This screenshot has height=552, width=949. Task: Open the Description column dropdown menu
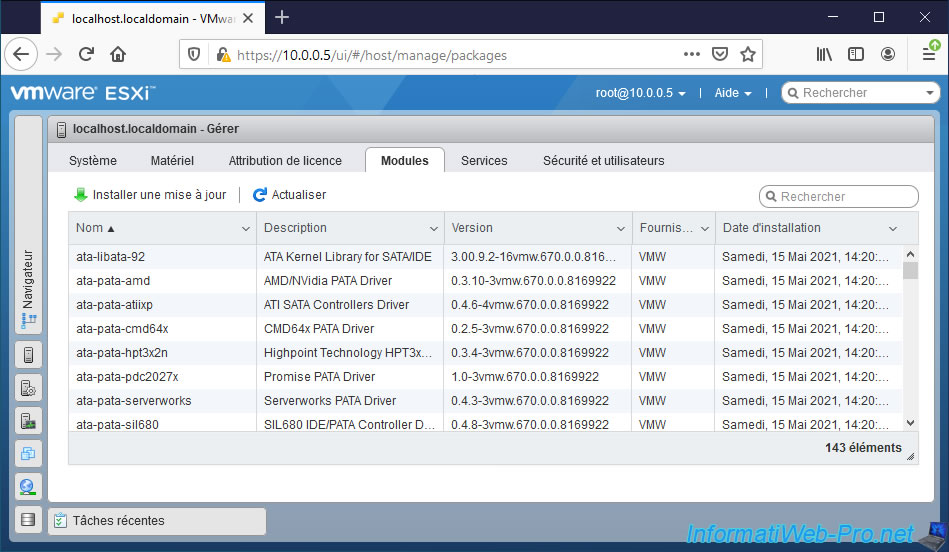pyautogui.click(x=433, y=229)
